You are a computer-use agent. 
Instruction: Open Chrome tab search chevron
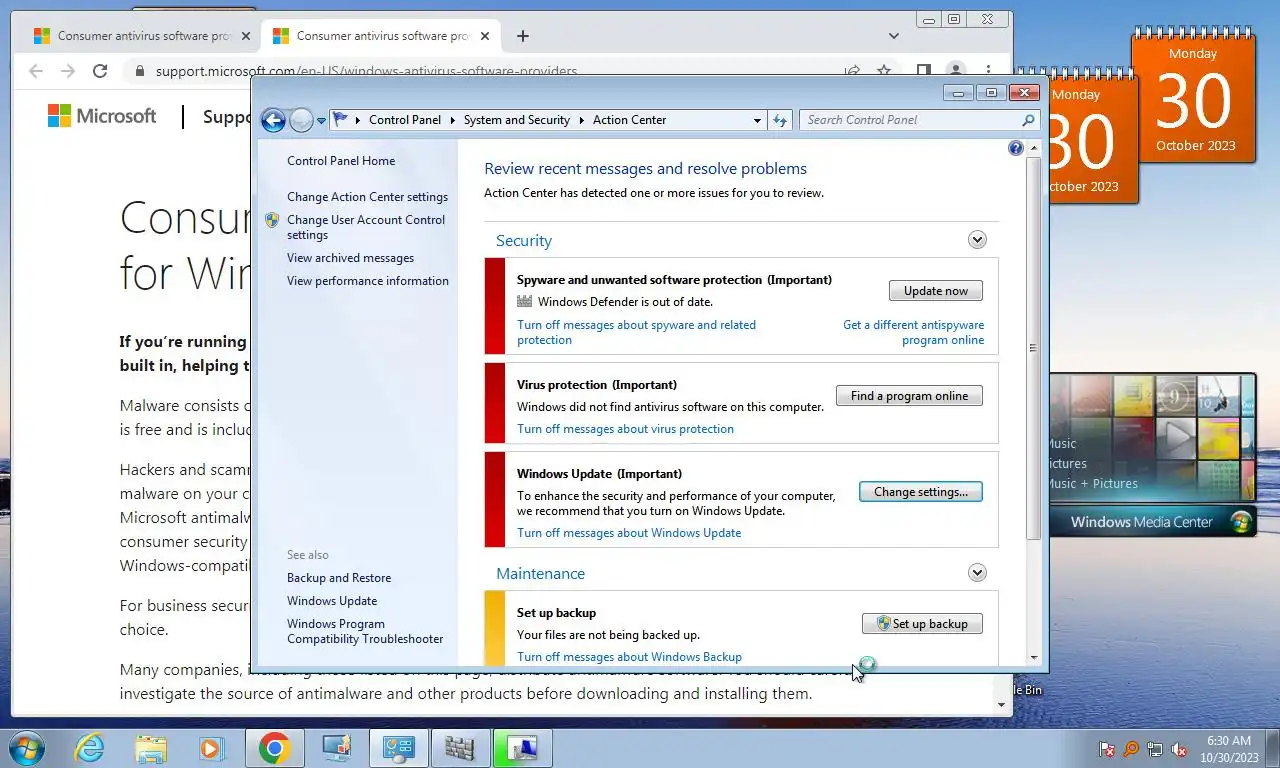click(x=893, y=36)
